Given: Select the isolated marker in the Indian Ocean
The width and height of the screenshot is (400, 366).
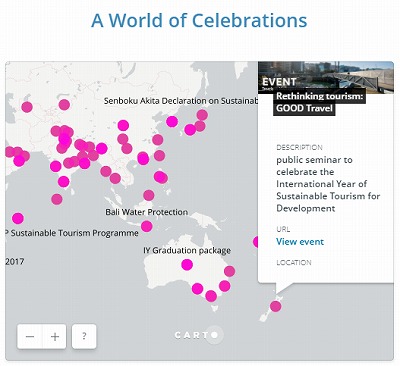Looking at the screenshot, I should point(18,219).
